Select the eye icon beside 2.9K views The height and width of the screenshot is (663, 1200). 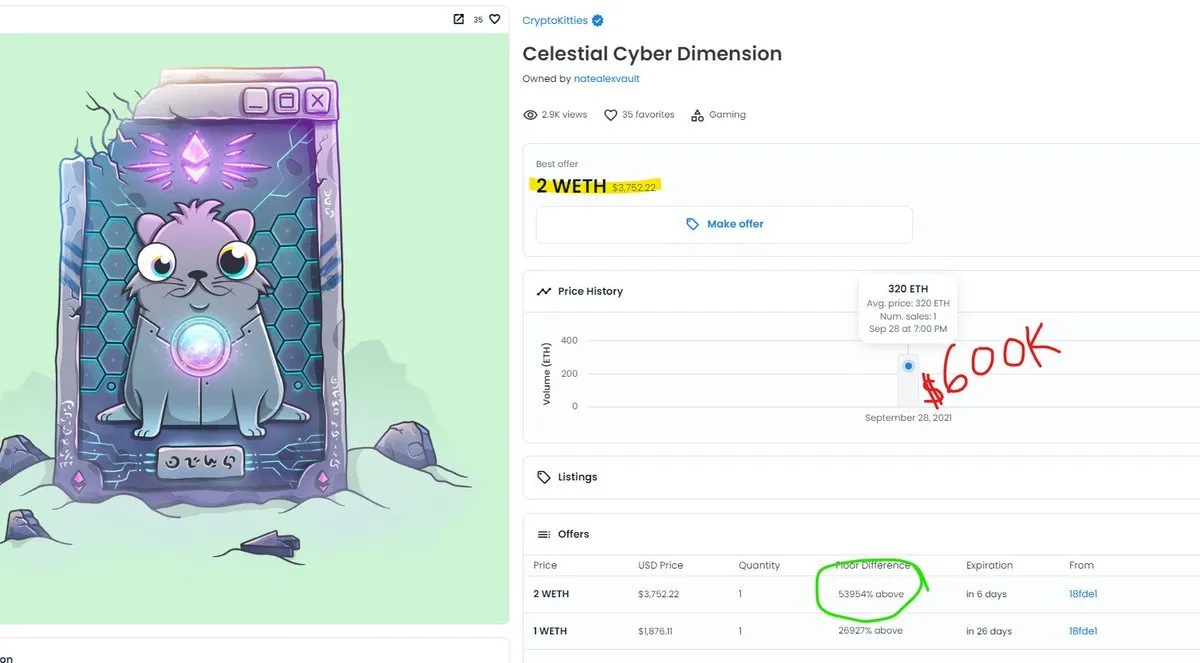530,114
